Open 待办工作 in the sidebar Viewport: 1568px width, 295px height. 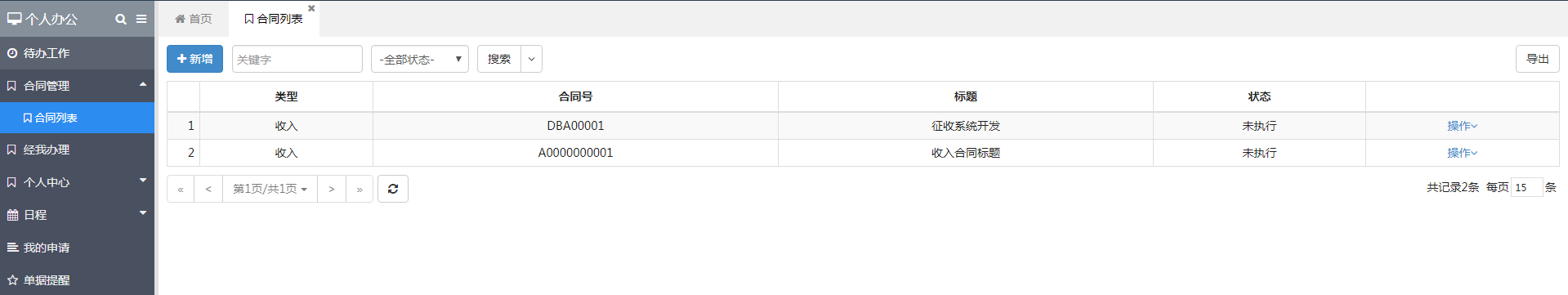pyautogui.click(x=77, y=53)
